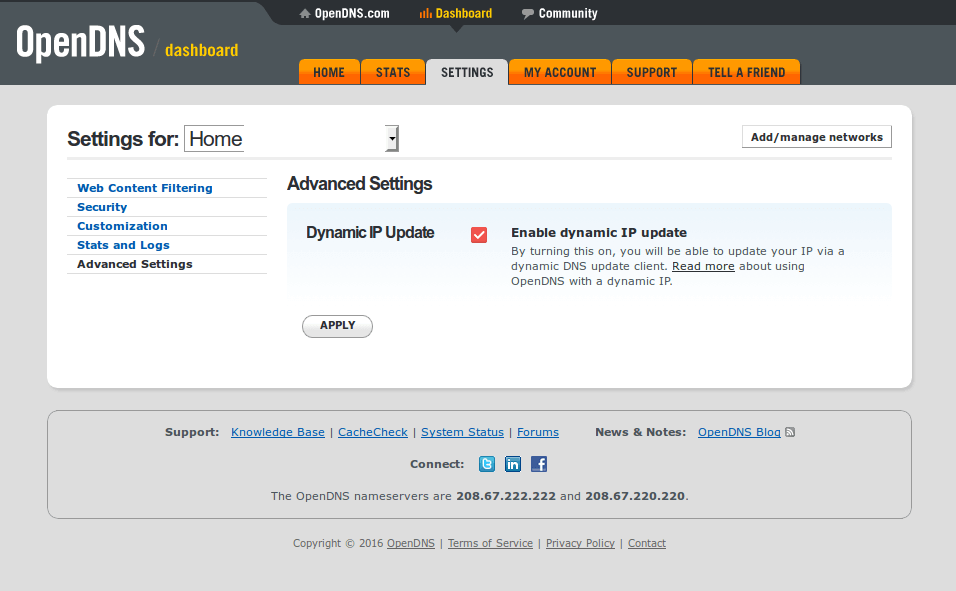Select the SETTINGS tab
This screenshot has width=956, height=591.
point(467,73)
